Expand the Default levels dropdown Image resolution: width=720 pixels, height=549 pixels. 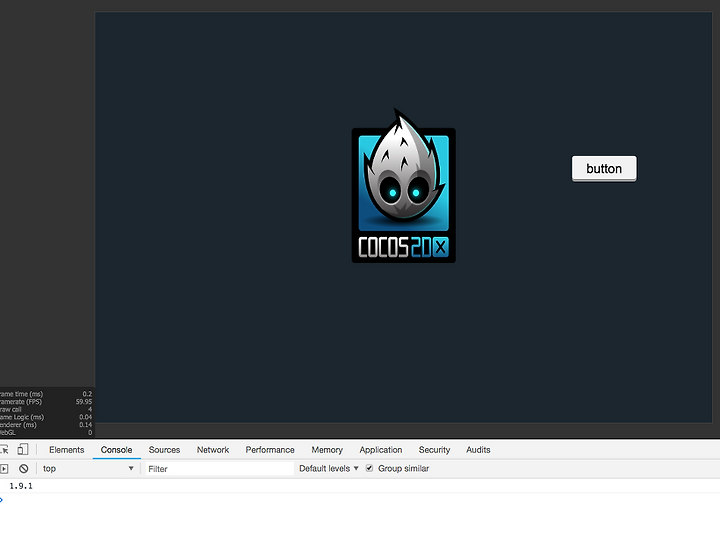[329, 469]
